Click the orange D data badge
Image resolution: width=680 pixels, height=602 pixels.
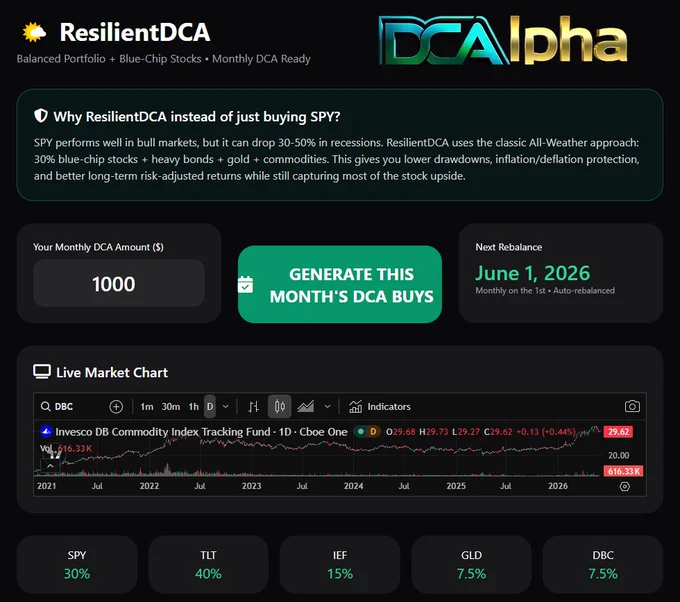pyautogui.click(x=373, y=432)
